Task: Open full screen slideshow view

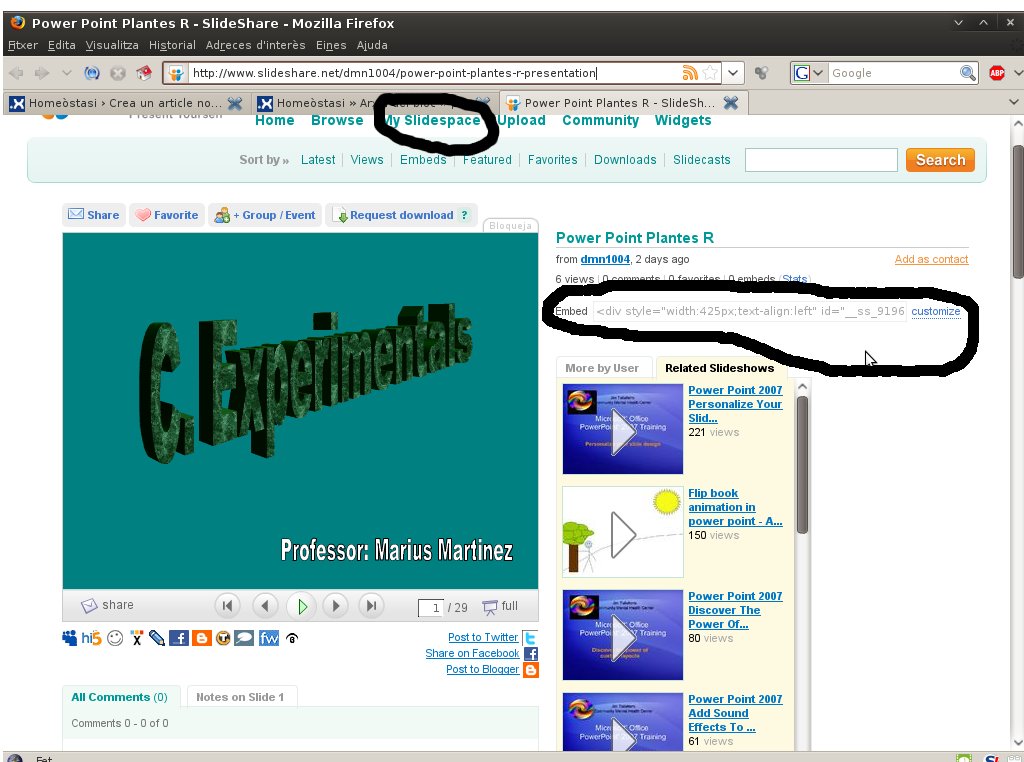Action: (x=500, y=607)
